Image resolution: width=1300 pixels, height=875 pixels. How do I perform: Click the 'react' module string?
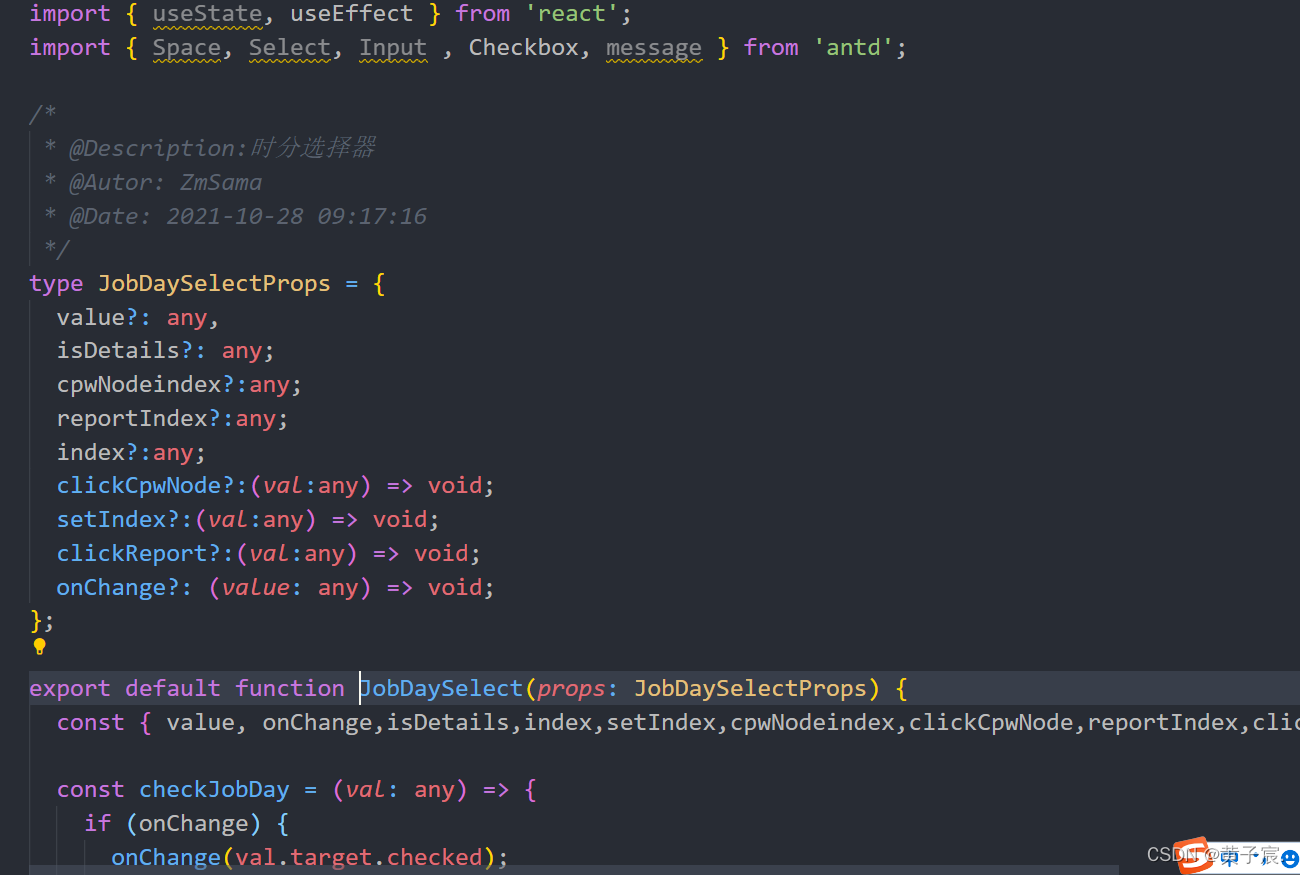point(572,14)
